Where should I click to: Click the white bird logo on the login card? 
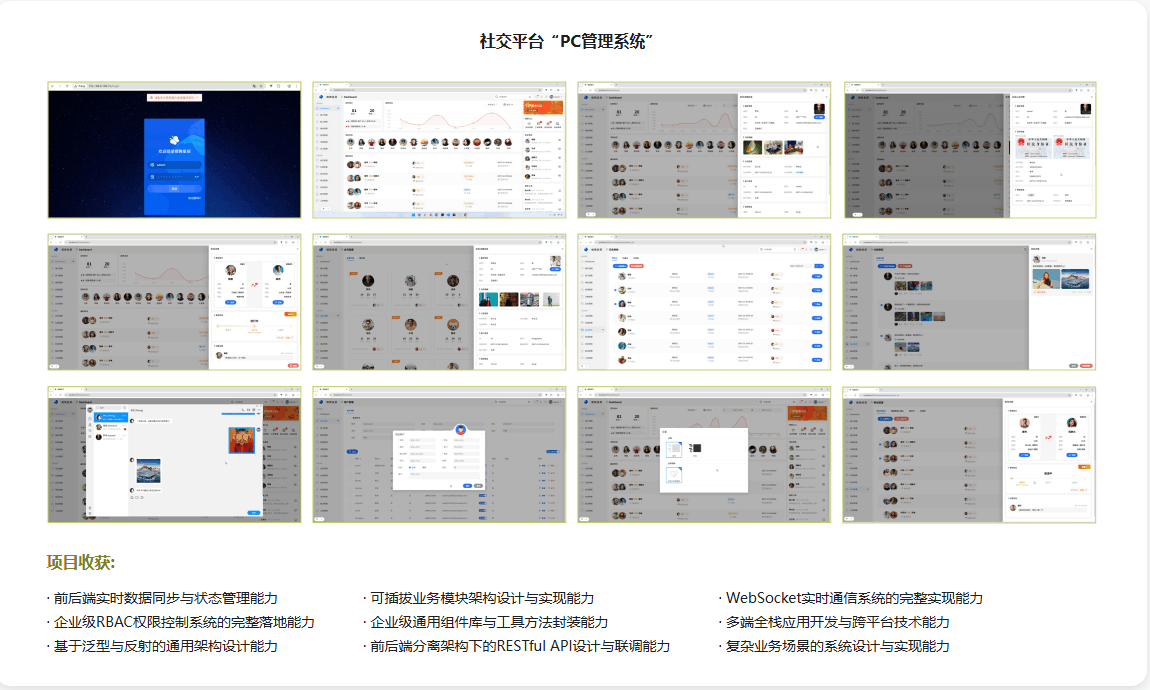(173, 140)
